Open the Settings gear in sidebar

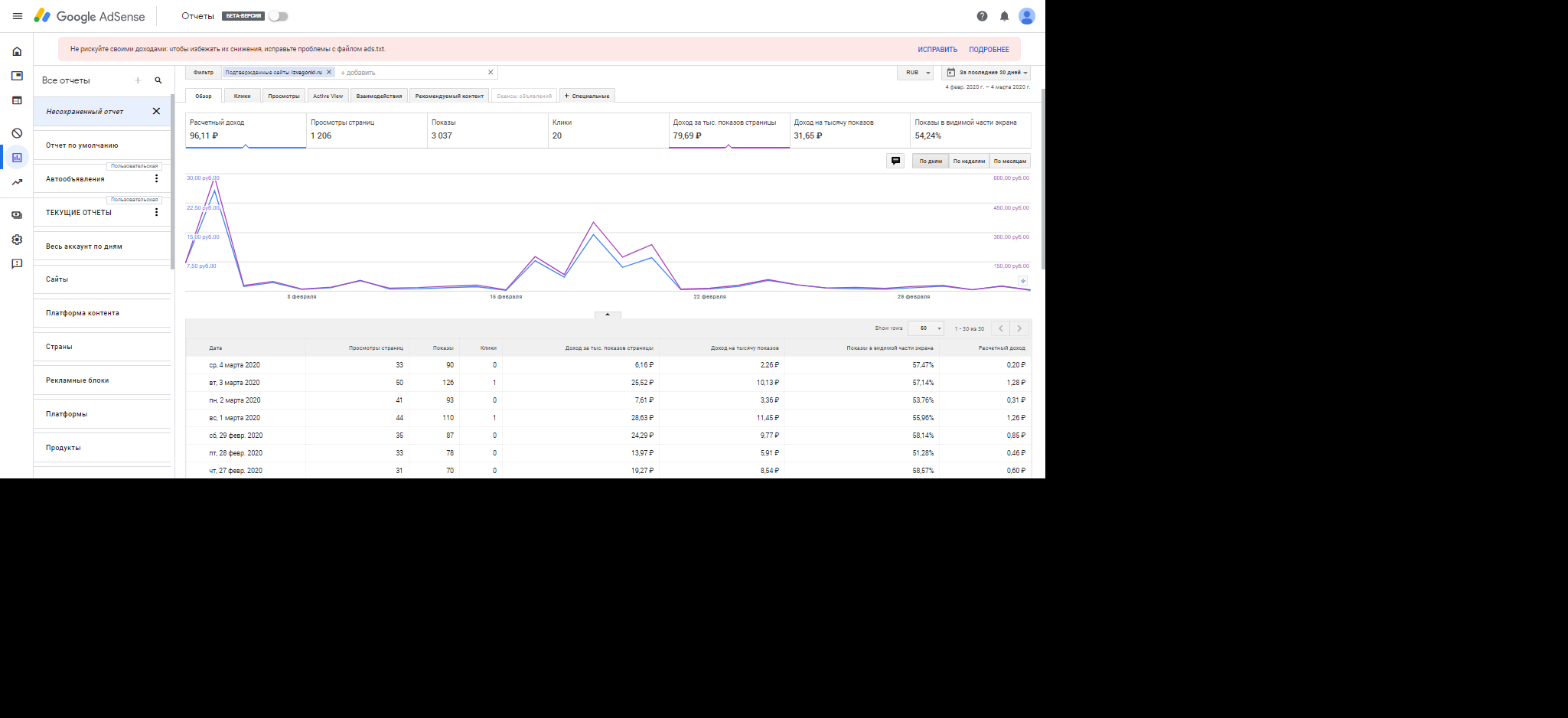(x=17, y=240)
